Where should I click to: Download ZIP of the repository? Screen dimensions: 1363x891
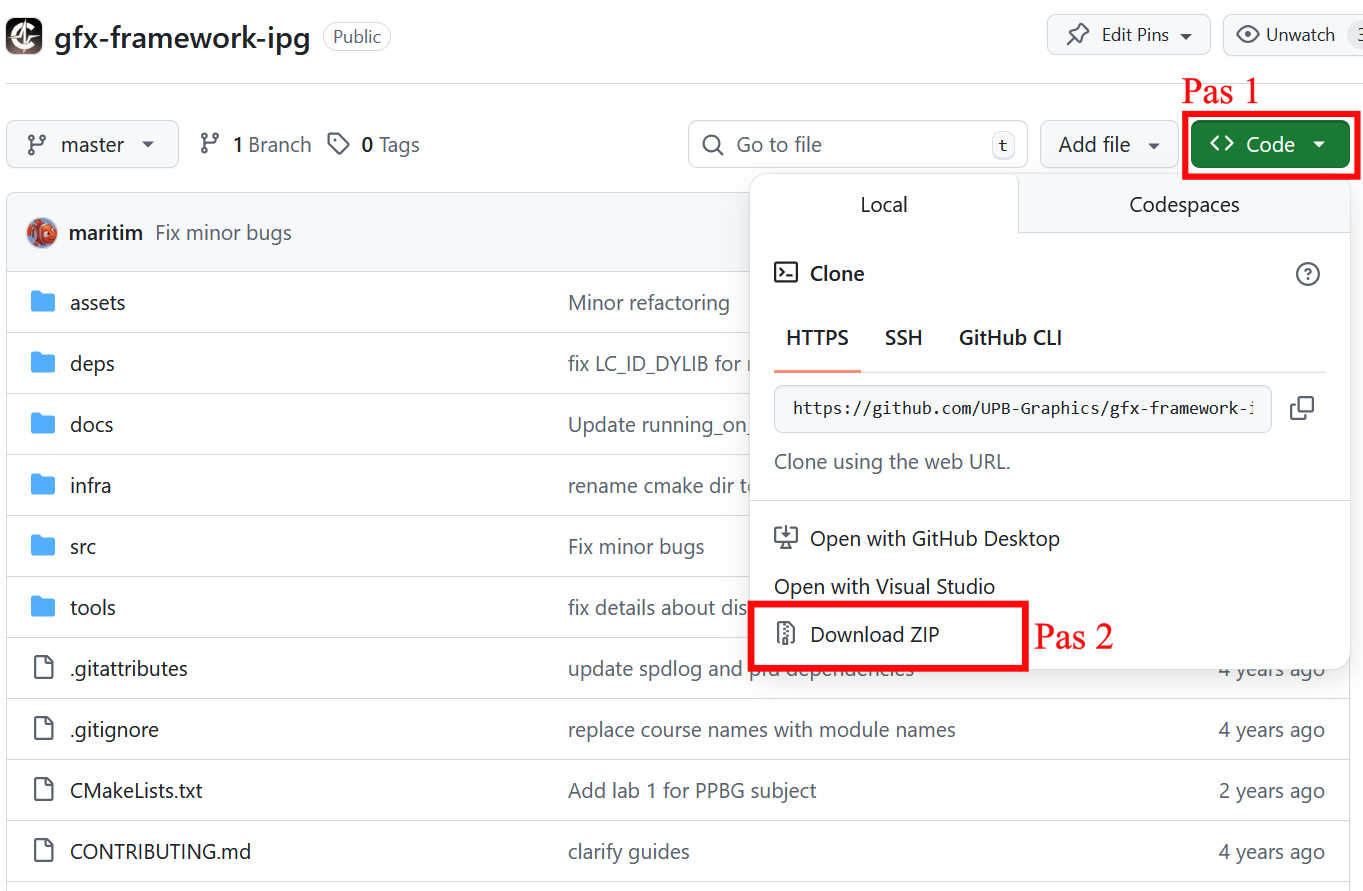(x=874, y=634)
